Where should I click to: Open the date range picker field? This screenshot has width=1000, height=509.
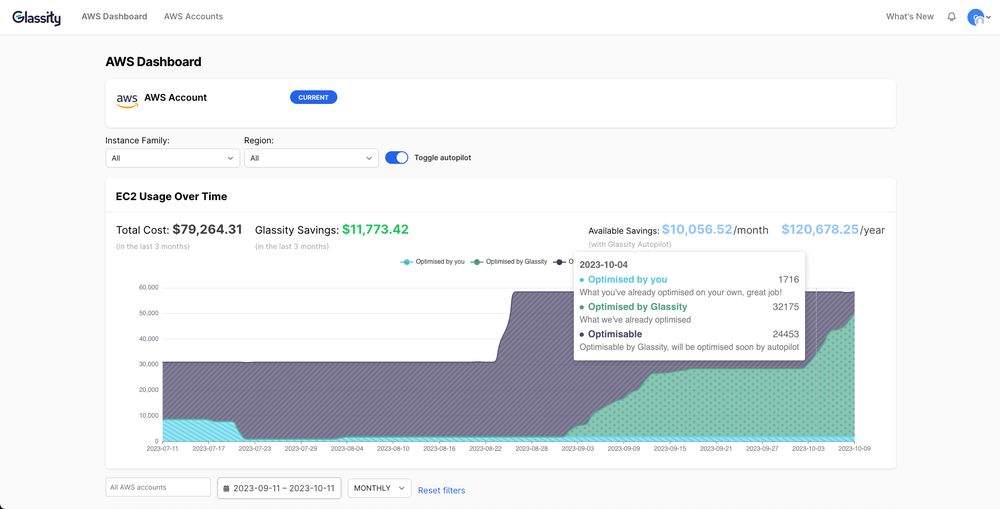279,488
